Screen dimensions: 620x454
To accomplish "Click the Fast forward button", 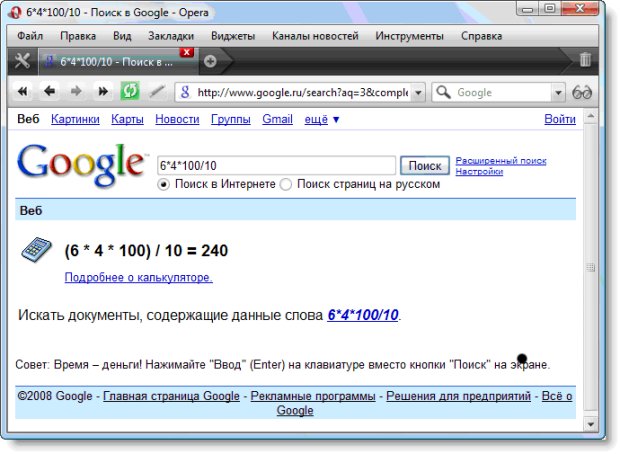I will click(x=103, y=92).
